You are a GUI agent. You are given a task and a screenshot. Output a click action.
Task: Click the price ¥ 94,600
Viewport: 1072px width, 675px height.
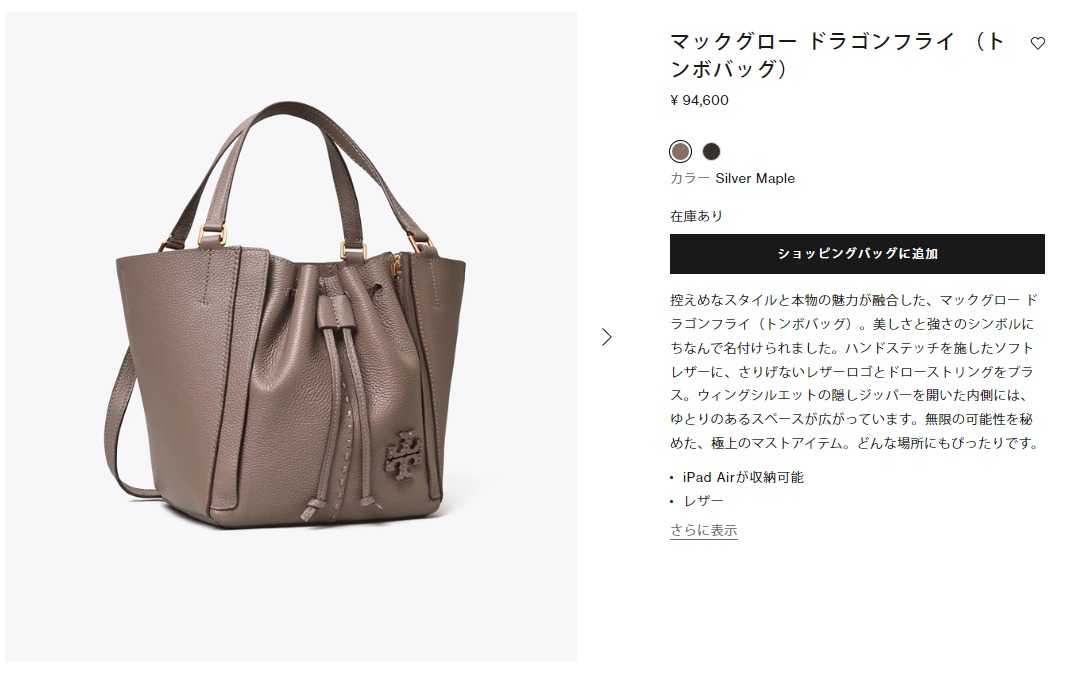pos(699,101)
